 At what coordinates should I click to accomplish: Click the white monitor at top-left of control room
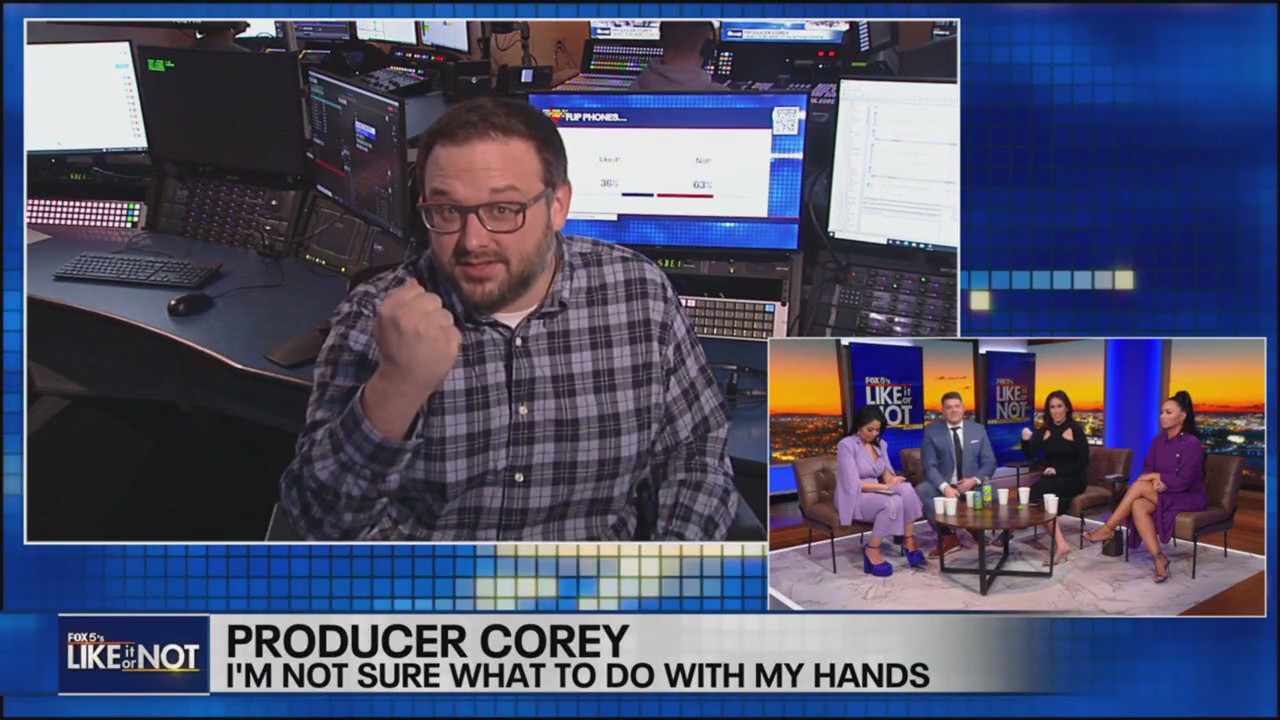[x=85, y=97]
